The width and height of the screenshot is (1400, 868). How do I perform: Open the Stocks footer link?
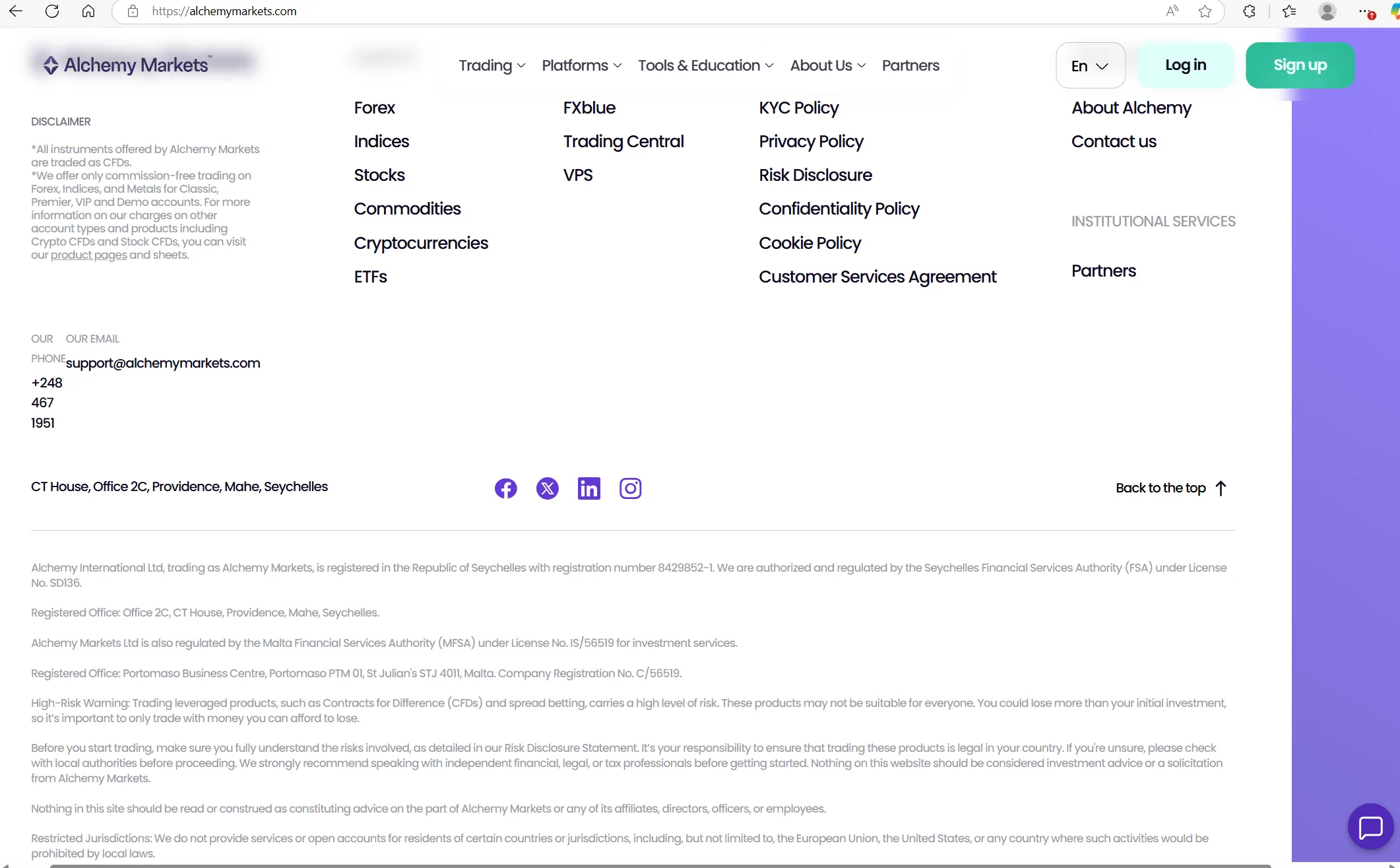coord(379,175)
